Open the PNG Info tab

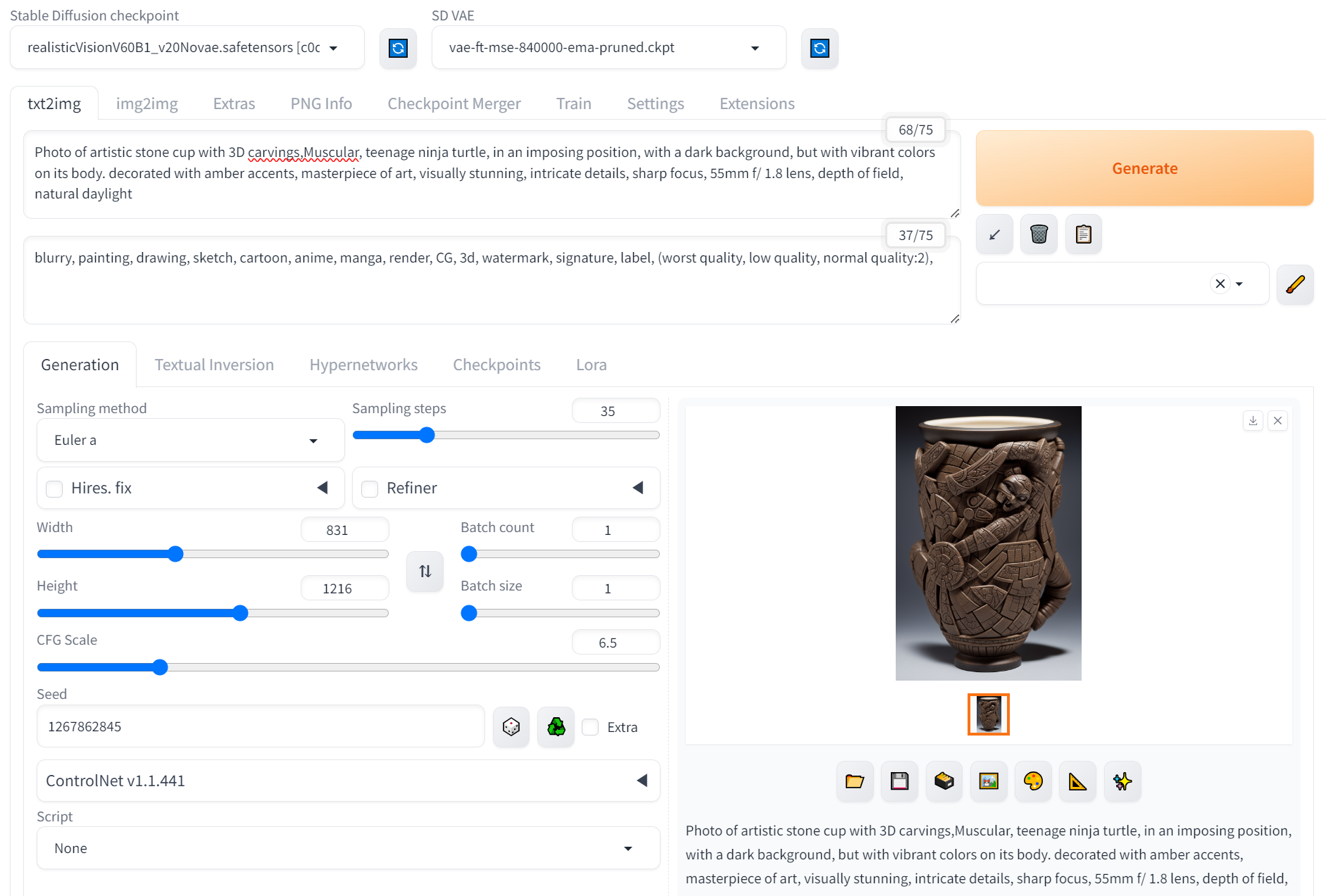[x=321, y=103]
